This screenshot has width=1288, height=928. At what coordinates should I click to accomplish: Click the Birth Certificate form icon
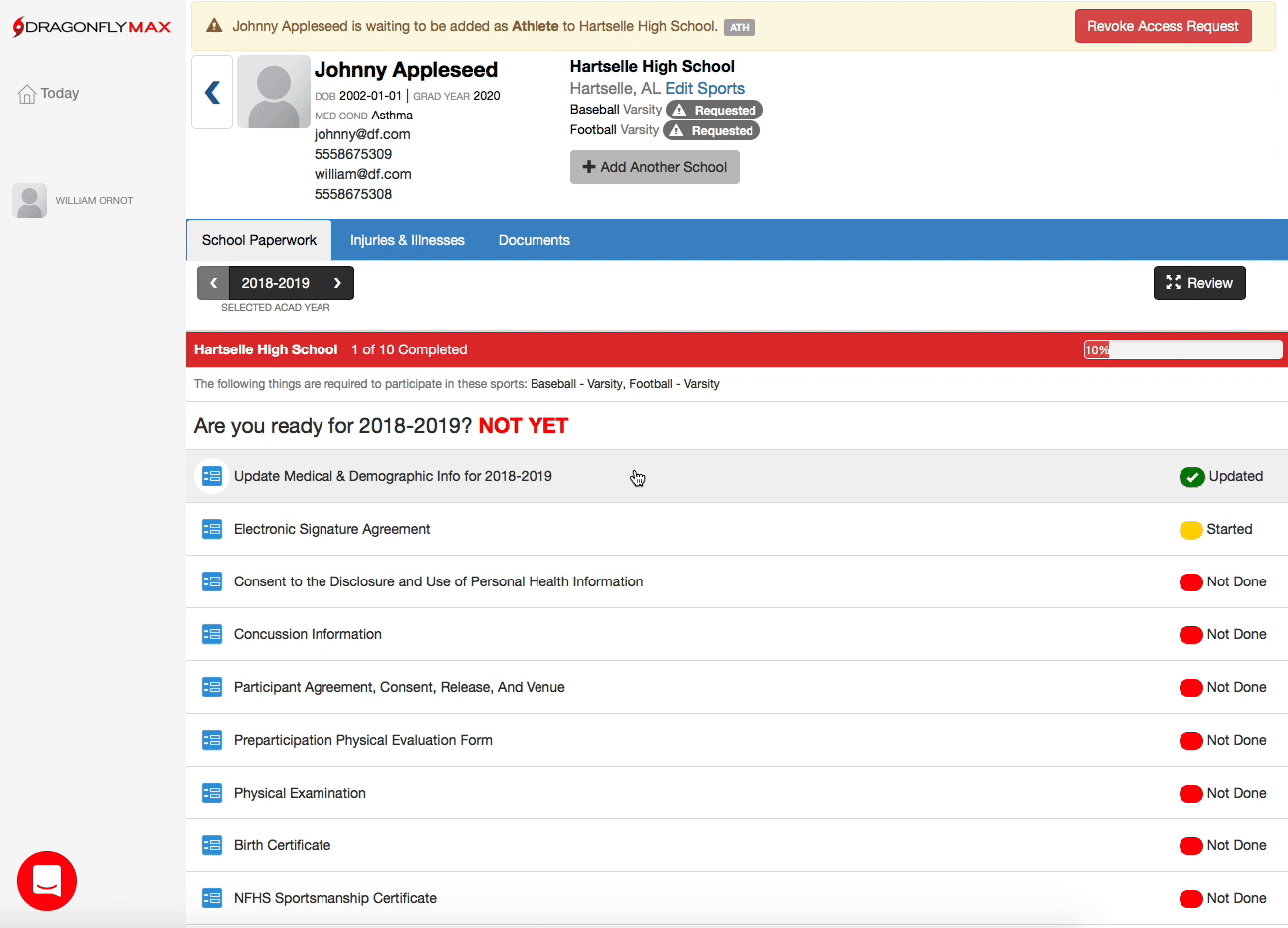[212, 845]
